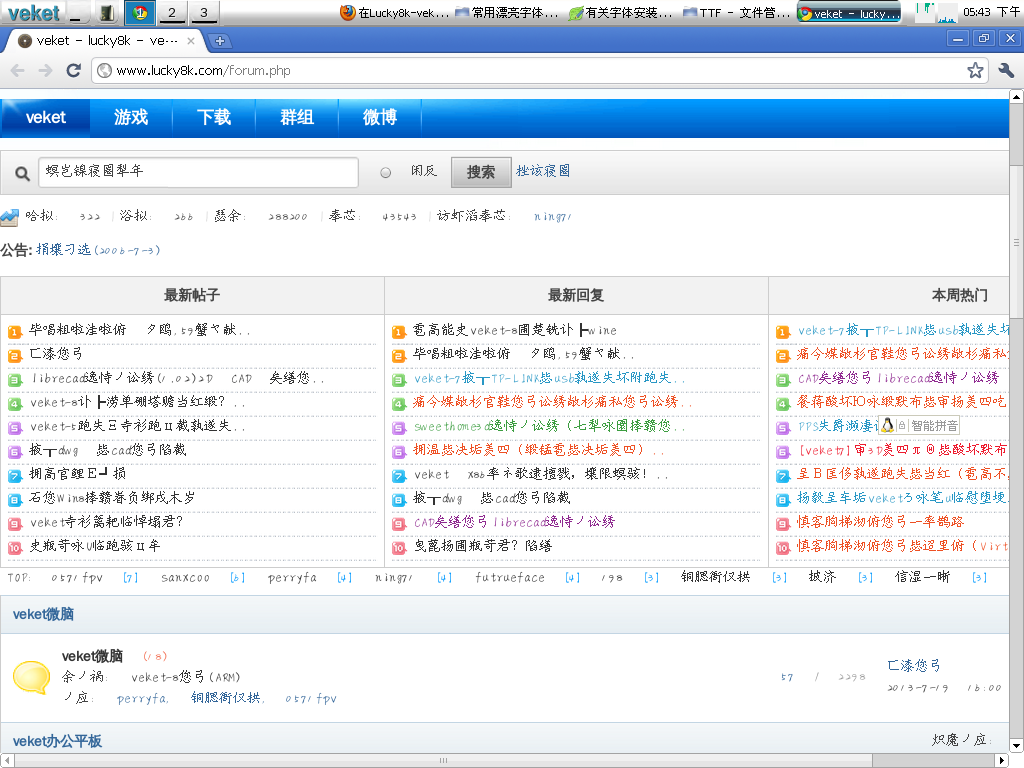
Task: Click the number 9 badge in 最新回复 list
Action: 398,524
